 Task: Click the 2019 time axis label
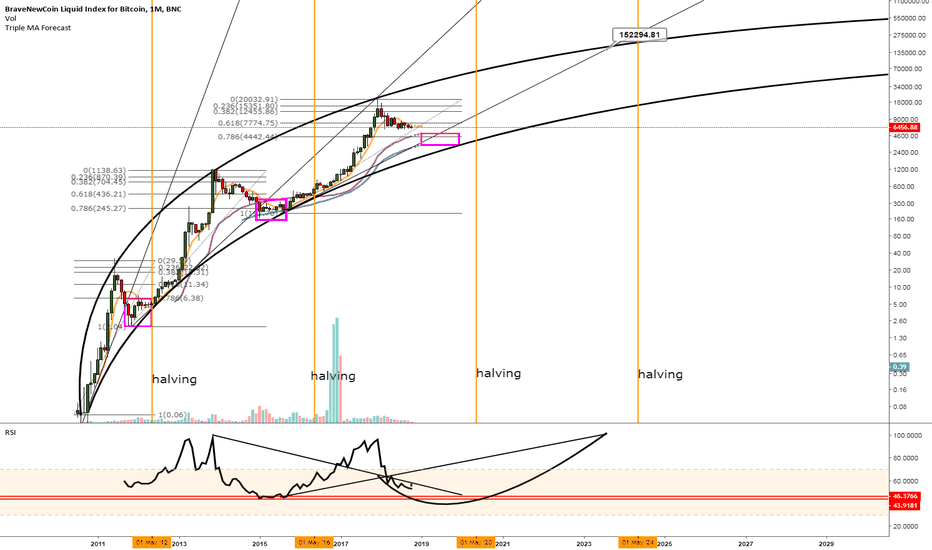[x=421, y=543]
